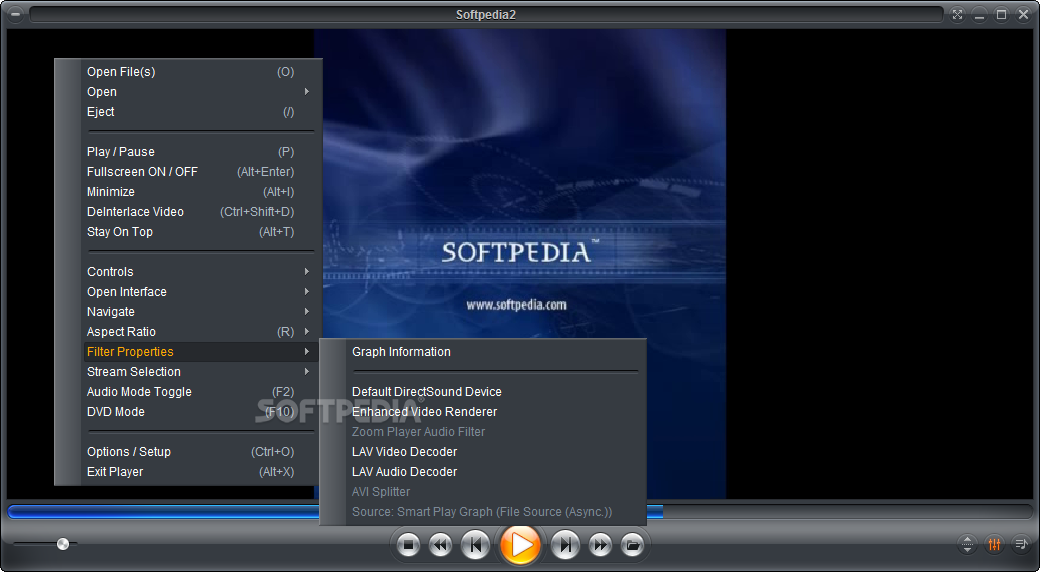Minimize the Zoom Player window
The width and height of the screenshot is (1040, 572).
[x=980, y=14]
